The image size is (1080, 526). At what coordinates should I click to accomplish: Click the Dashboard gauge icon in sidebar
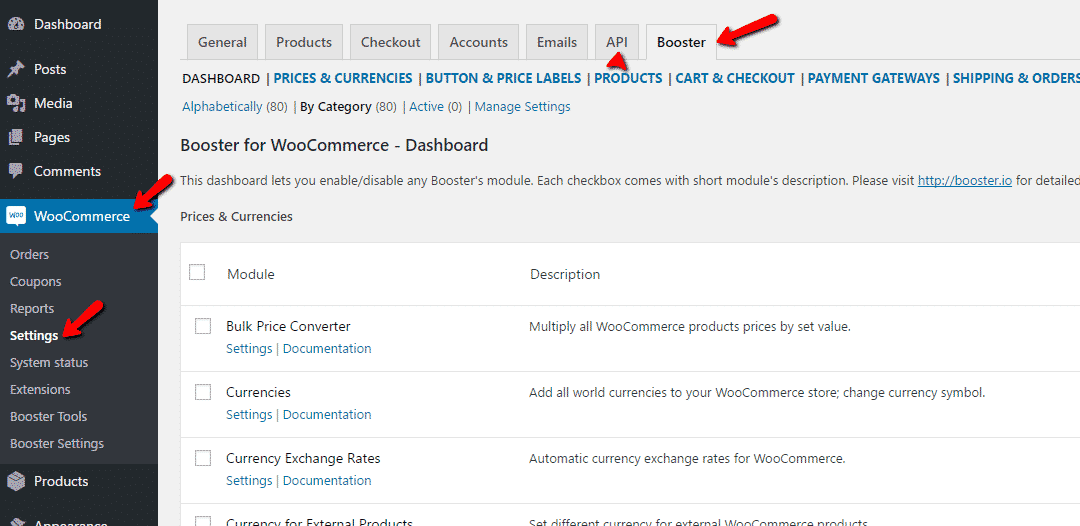tap(16, 24)
